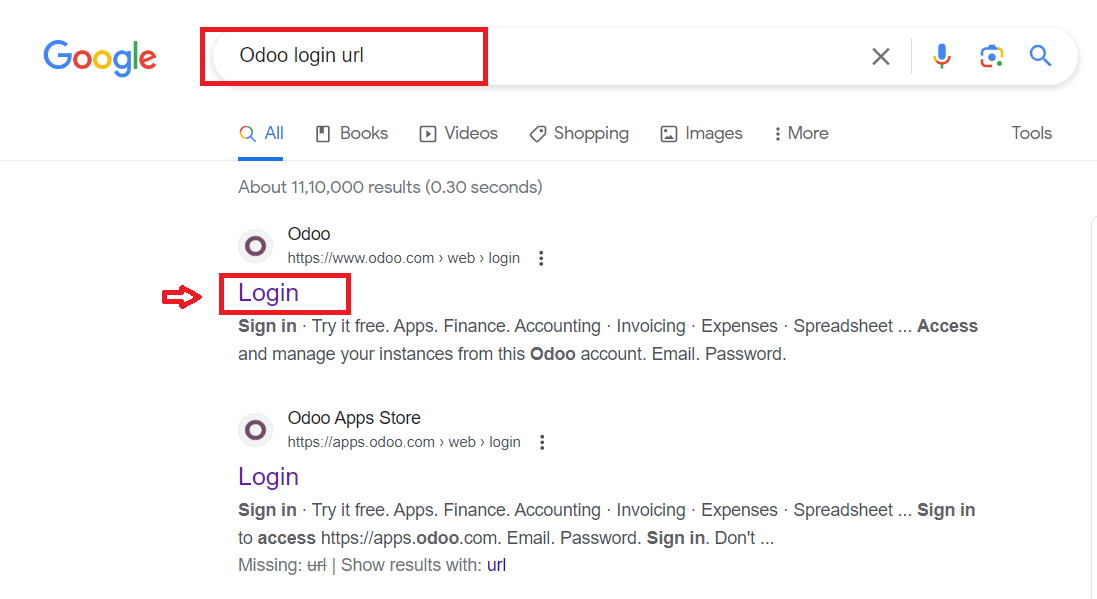The height and width of the screenshot is (599, 1097).
Task: Open the three-dot menu for the Odoo result
Action: 541,257
